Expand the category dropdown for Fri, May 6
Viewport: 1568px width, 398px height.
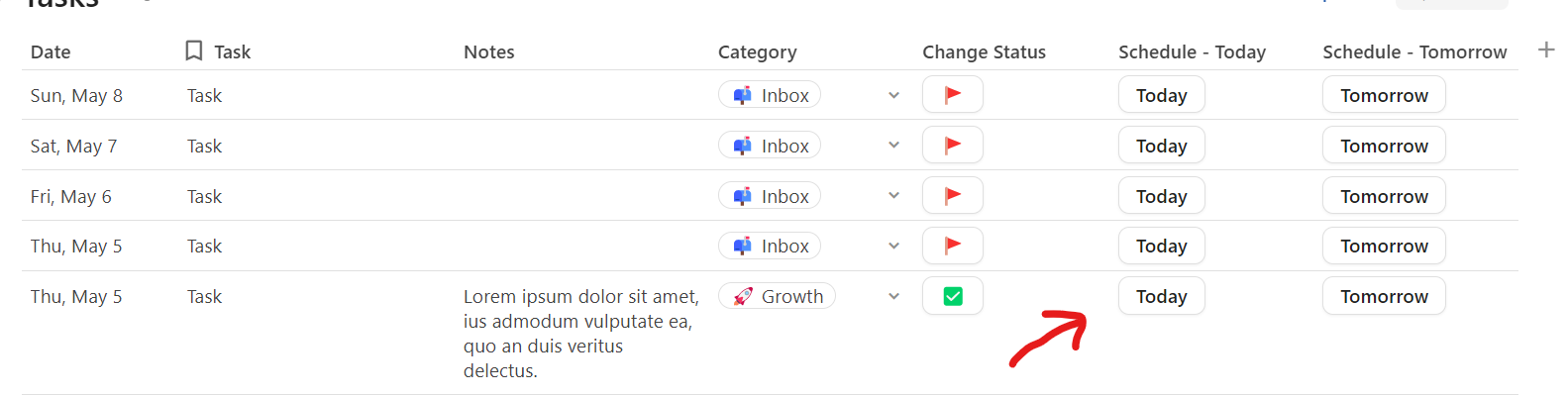pos(893,196)
